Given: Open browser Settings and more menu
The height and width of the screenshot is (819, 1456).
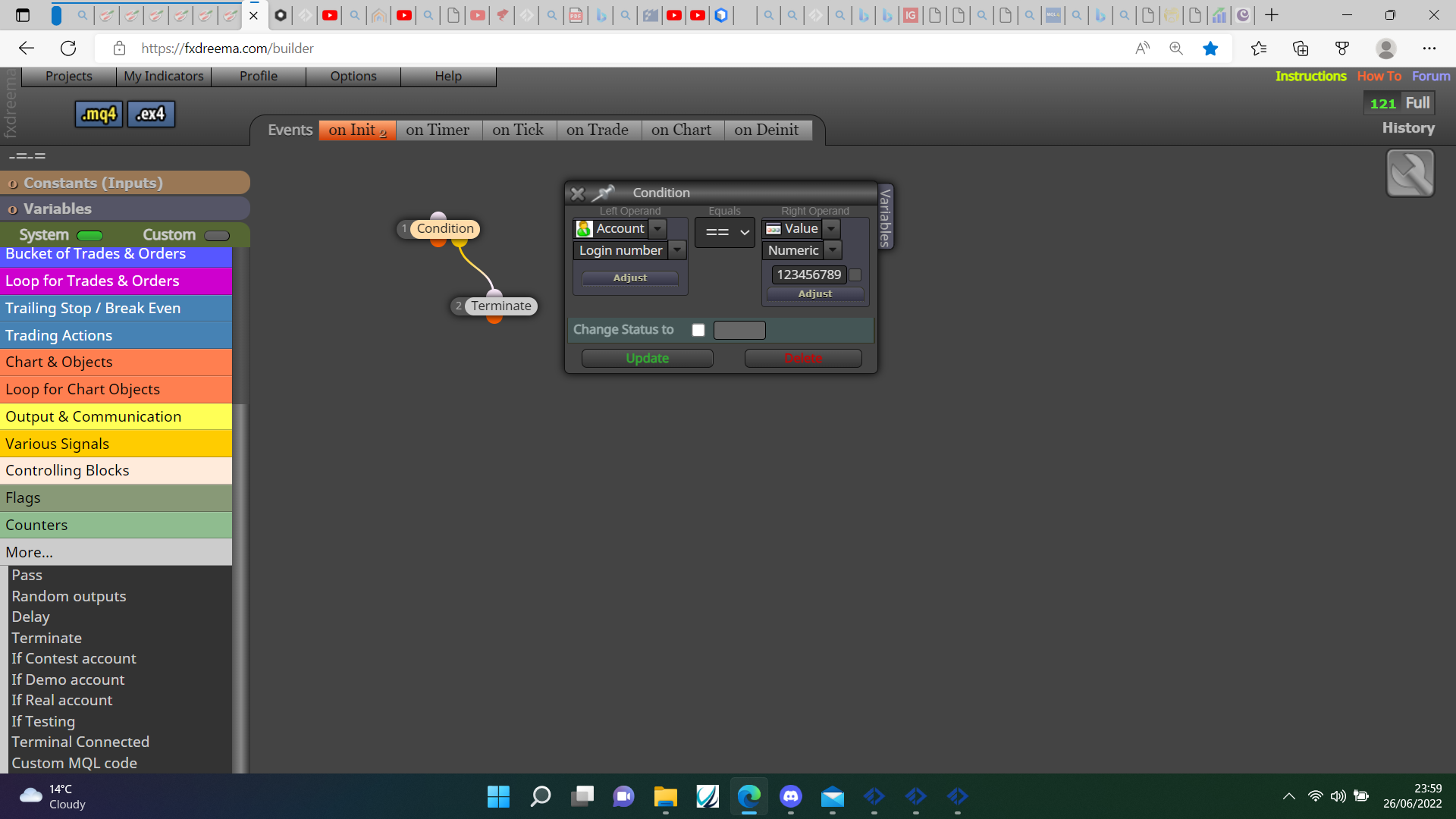Looking at the screenshot, I should [1429, 49].
